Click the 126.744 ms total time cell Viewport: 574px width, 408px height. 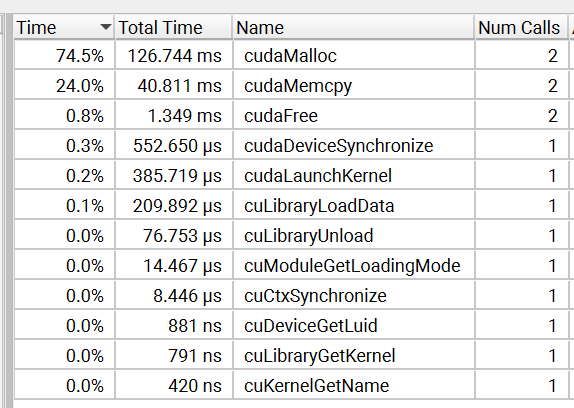(x=174, y=56)
